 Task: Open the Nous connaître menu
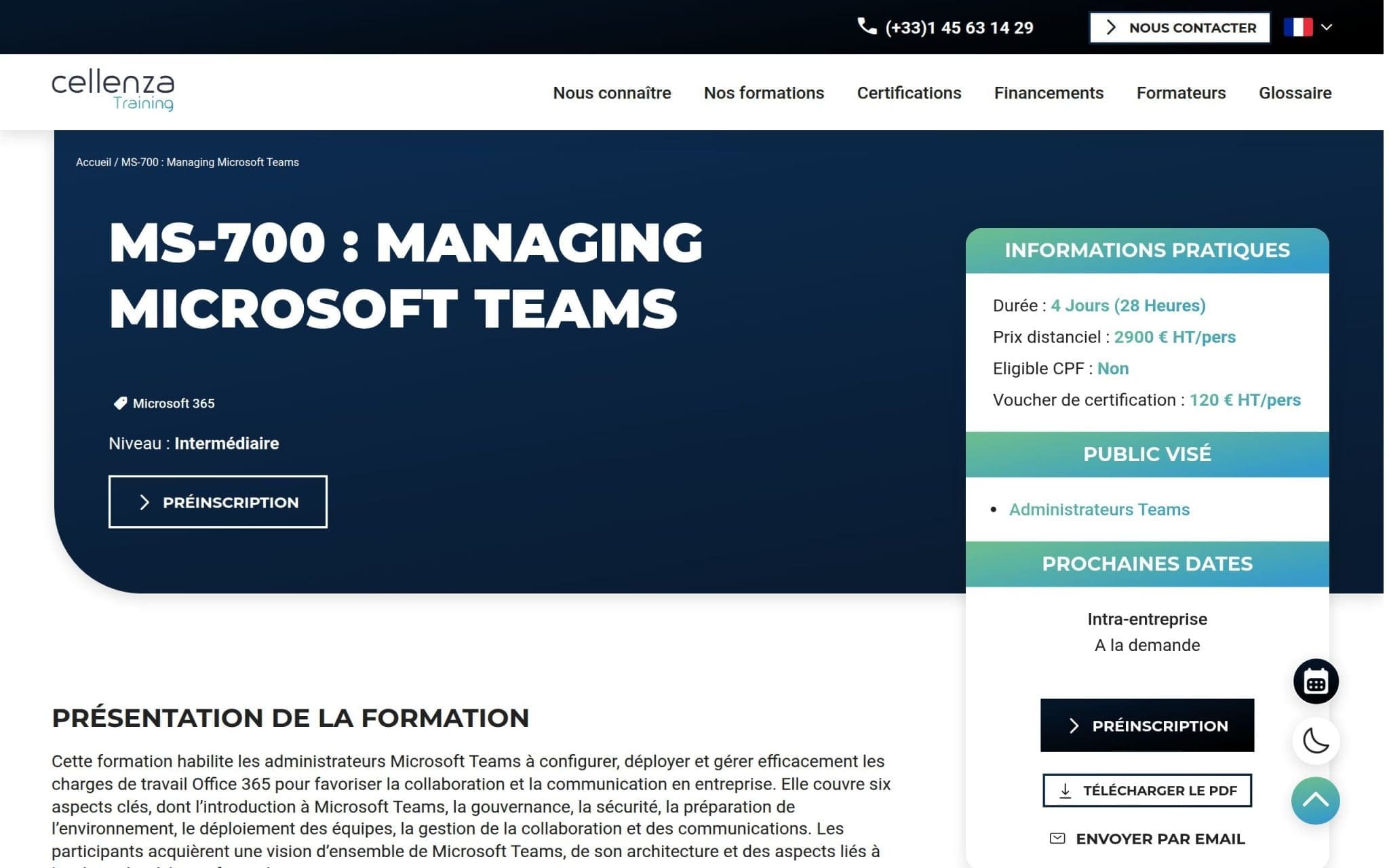coord(612,93)
